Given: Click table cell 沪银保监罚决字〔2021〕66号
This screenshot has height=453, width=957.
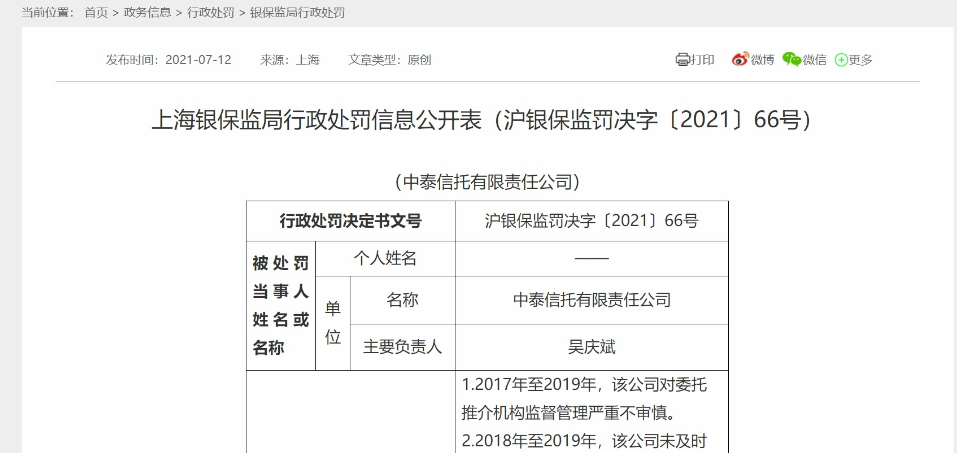Looking at the screenshot, I should click(x=592, y=221).
